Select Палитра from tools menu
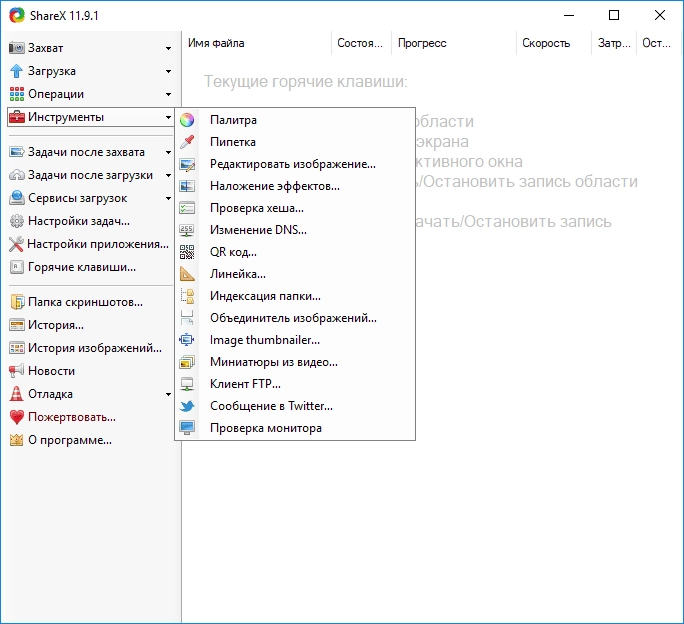 pyautogui.click(x=295, y=120)
